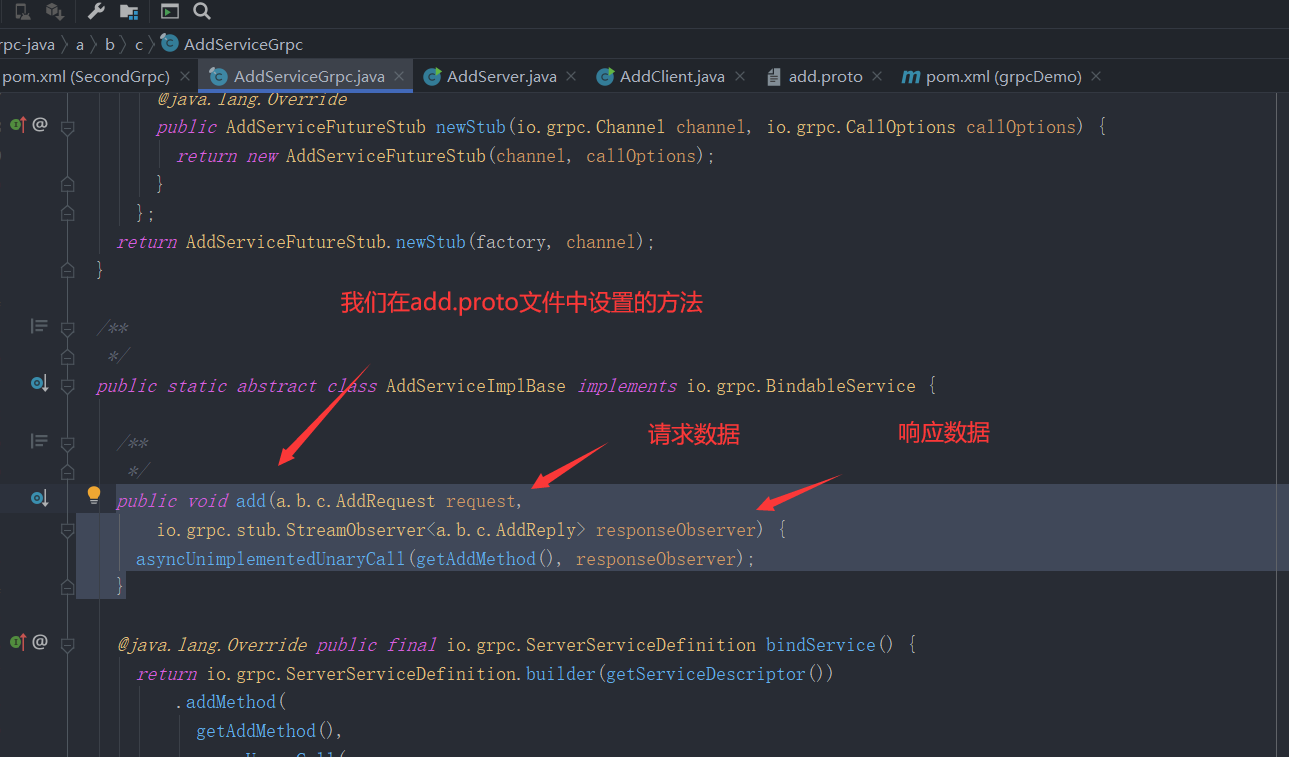Screen dimensions: 1289x757
Task: Click the download-dependencies cube toolbar icon
Action: coord(55,11)
